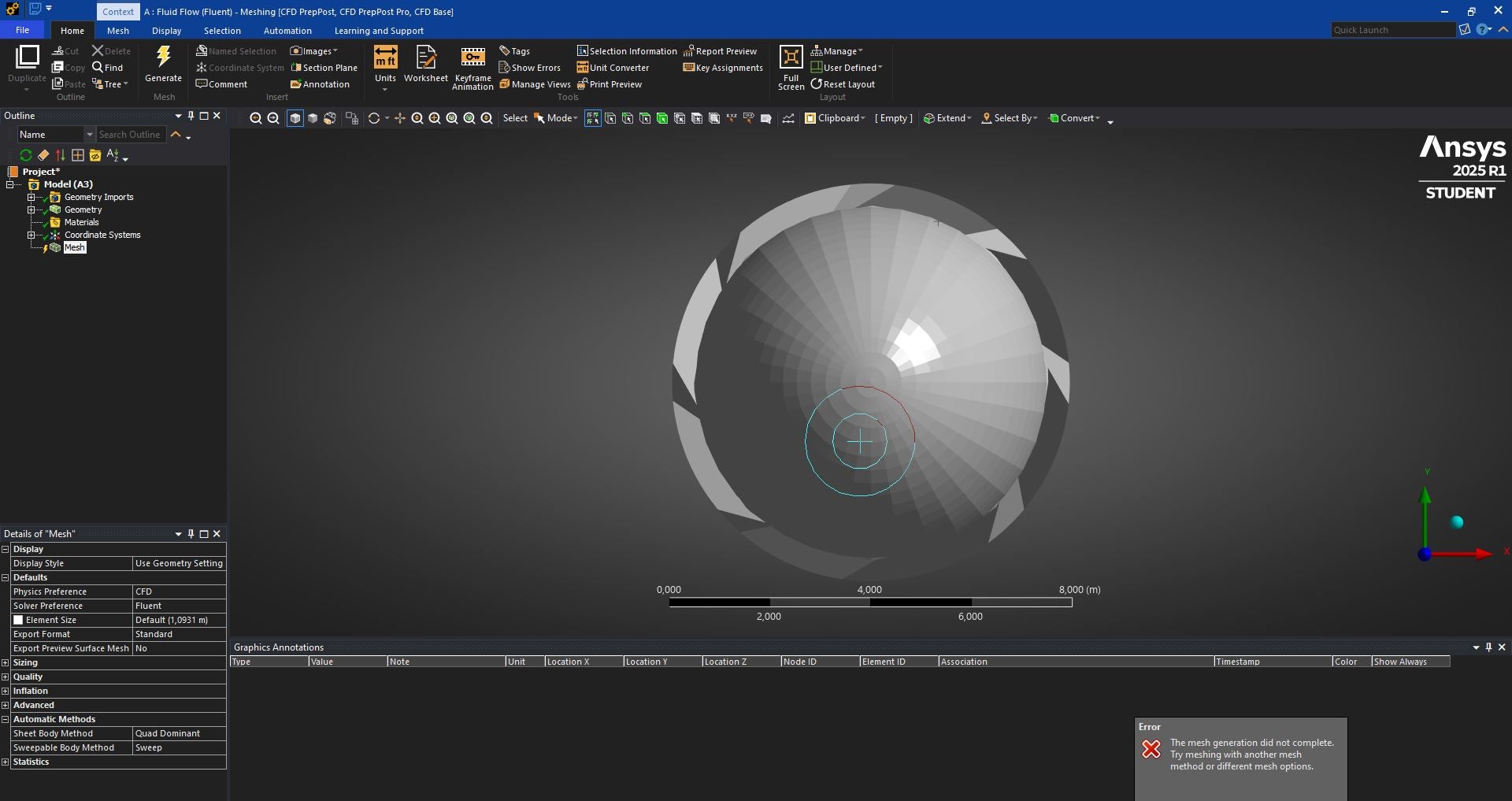This screenshot has width=1512, height=801.
Task: Click the Generate mesh lightning icon
Action: coord(163,58)
